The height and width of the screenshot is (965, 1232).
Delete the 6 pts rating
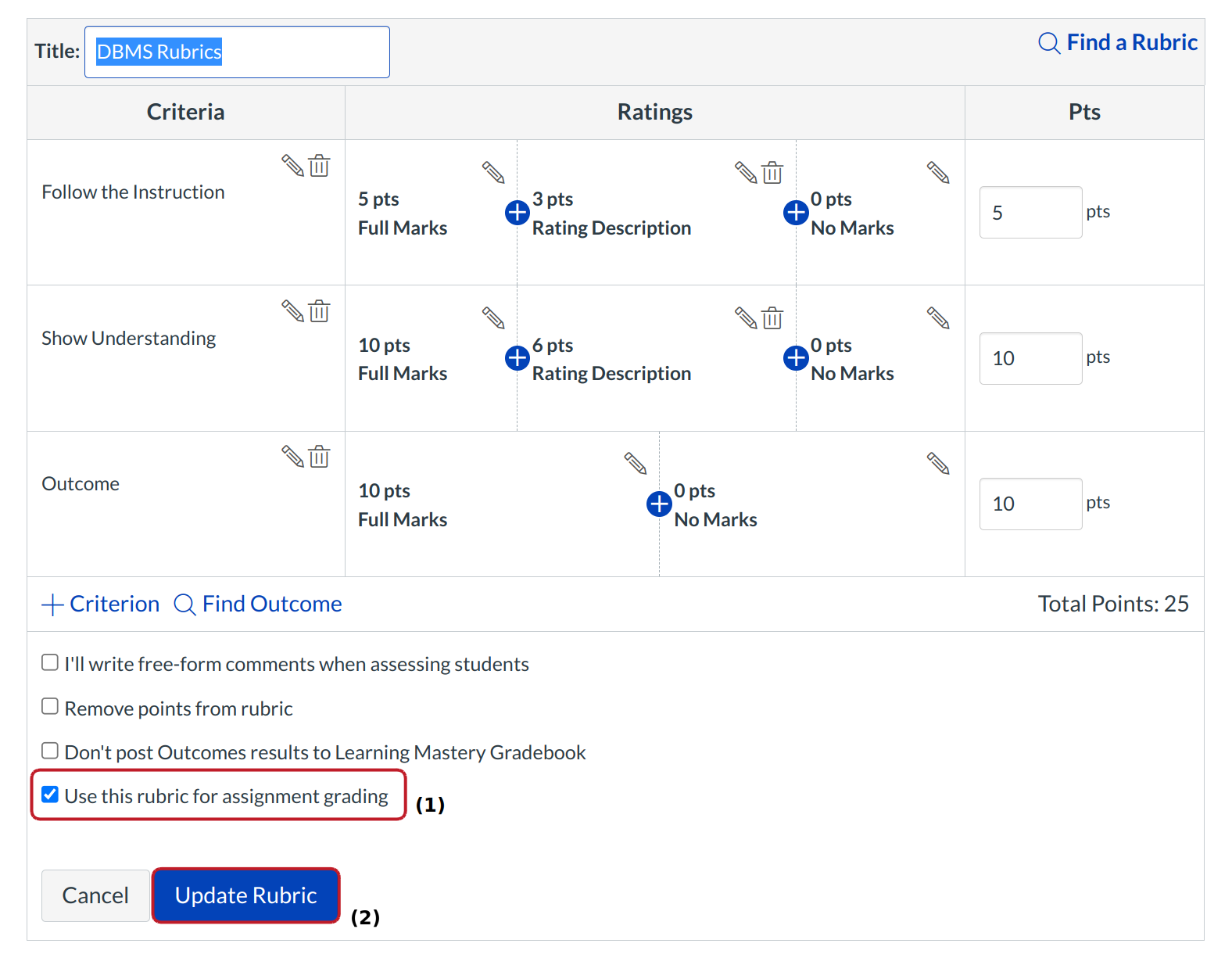coord(772,318)
